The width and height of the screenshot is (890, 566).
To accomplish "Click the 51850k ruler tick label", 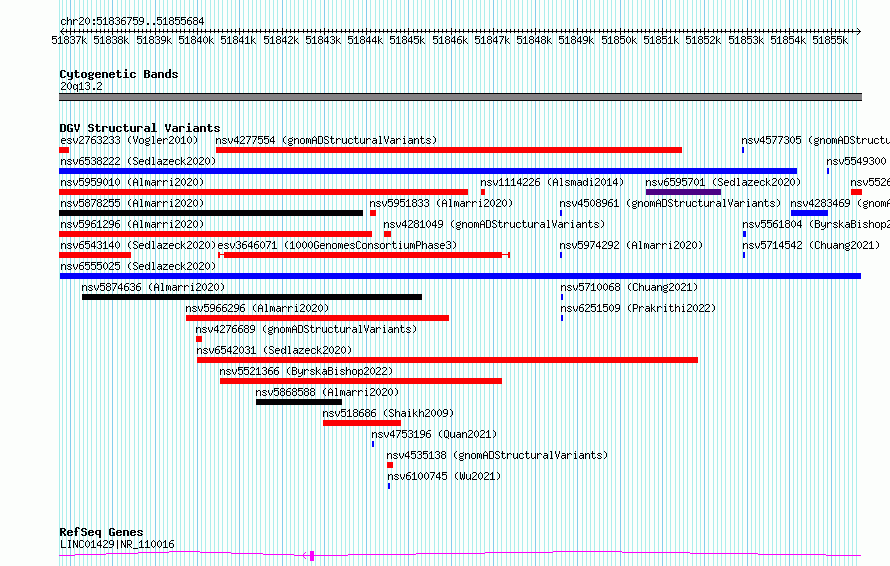I will 619,40.
